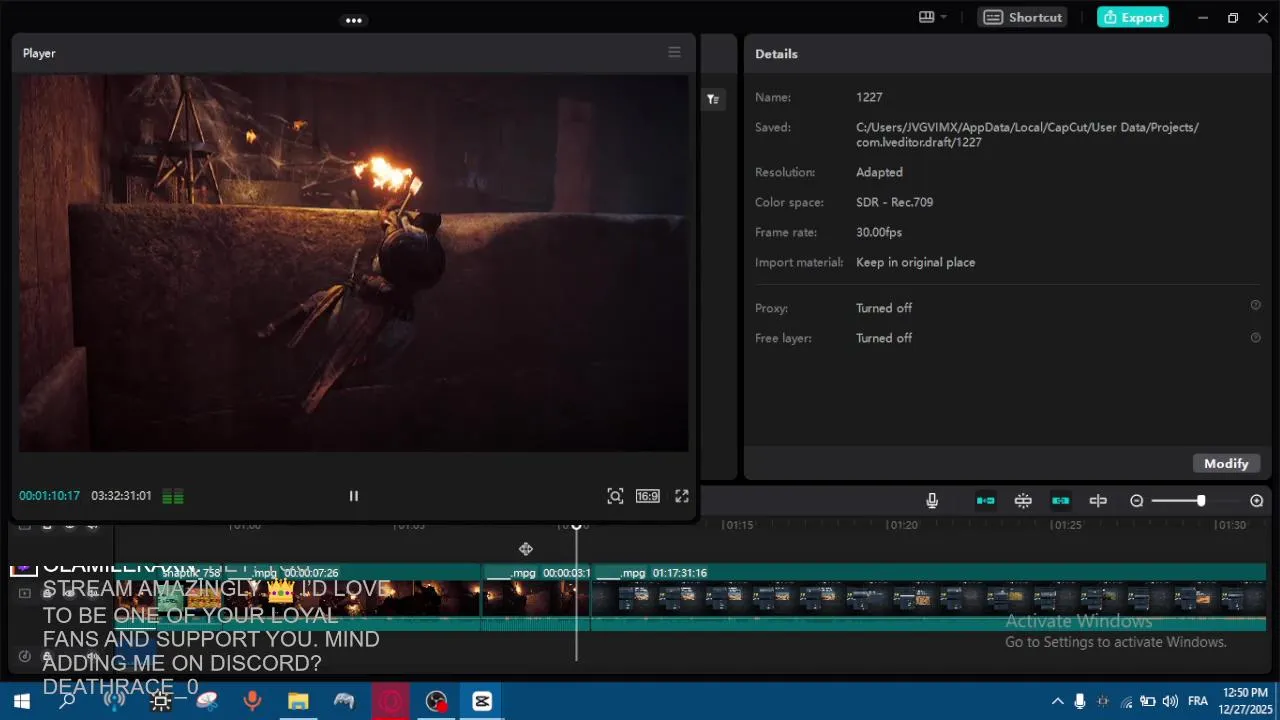Screen dimensions: 1280x720
Task: Click the timeline ruler at 01:25
Action: click(1068, 525)
